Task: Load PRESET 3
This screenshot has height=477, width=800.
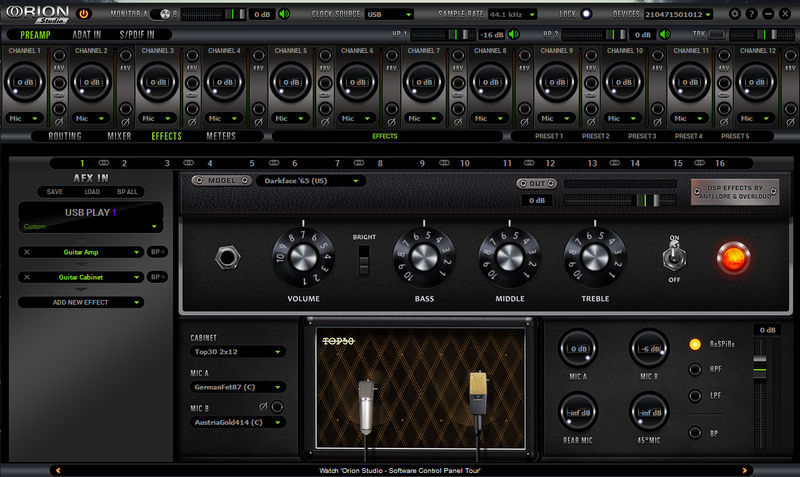Action: (x=642, y=136)
